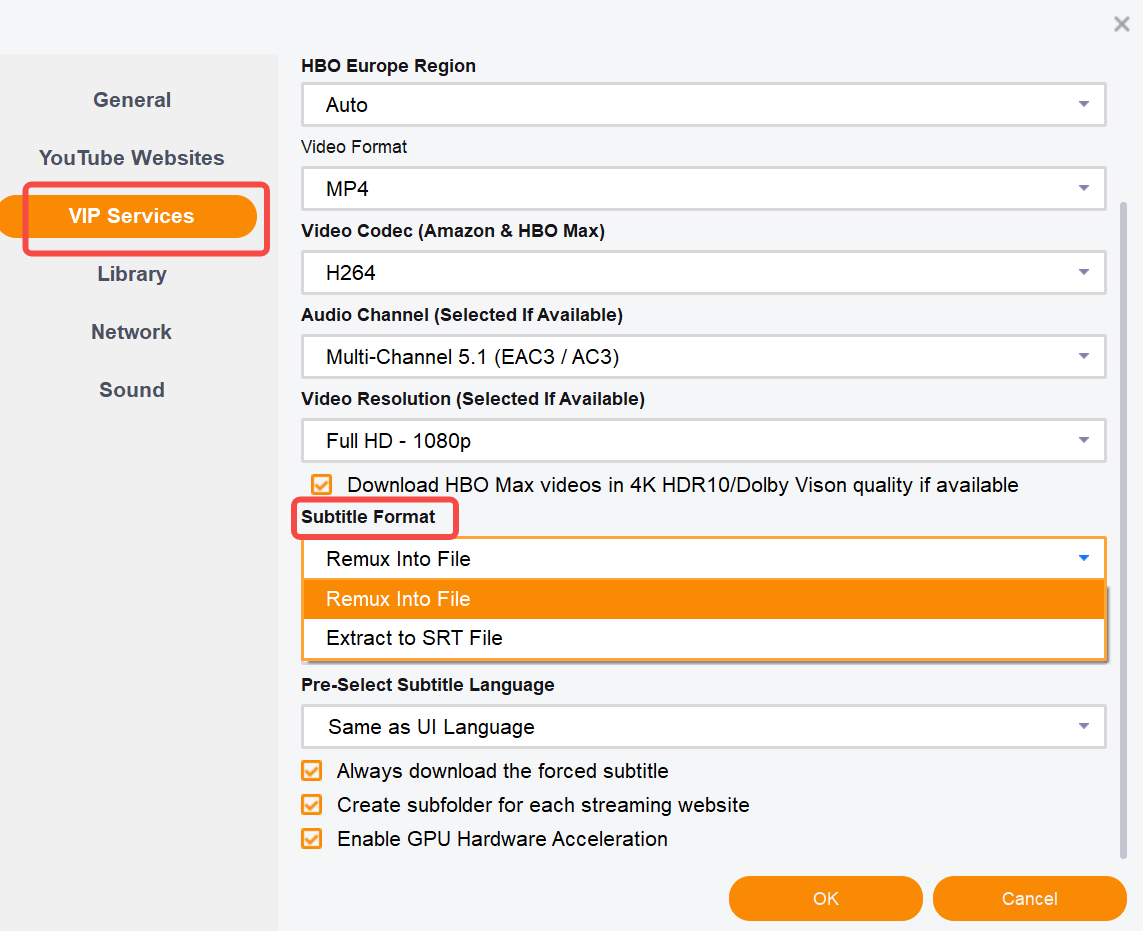Viewport: 1143px width, 931px height.
Task: Switch to YouTube Websites tab
Action: tap(132, 158)
